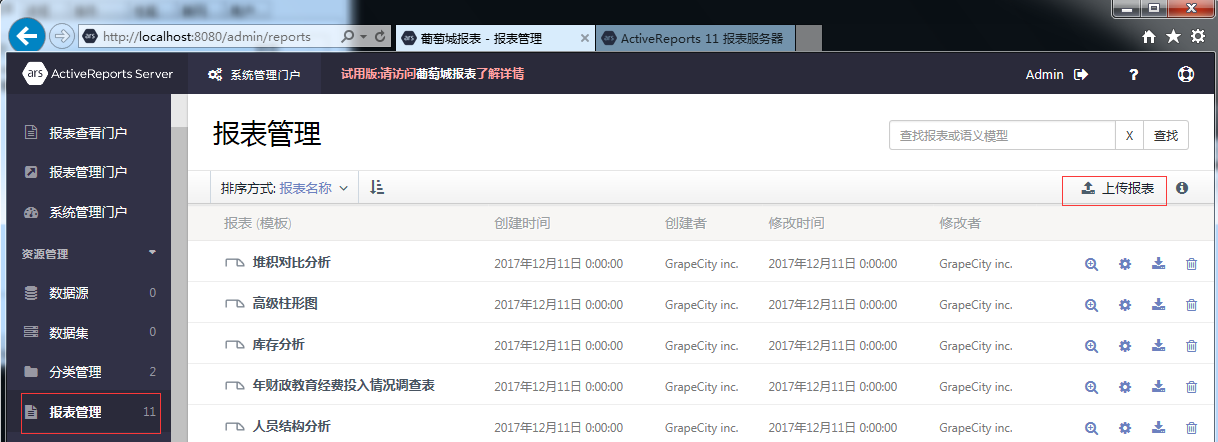Open settings gear for 库存分析
The width and height of the screenshot is (1218, 442).
coord(1125,345)
